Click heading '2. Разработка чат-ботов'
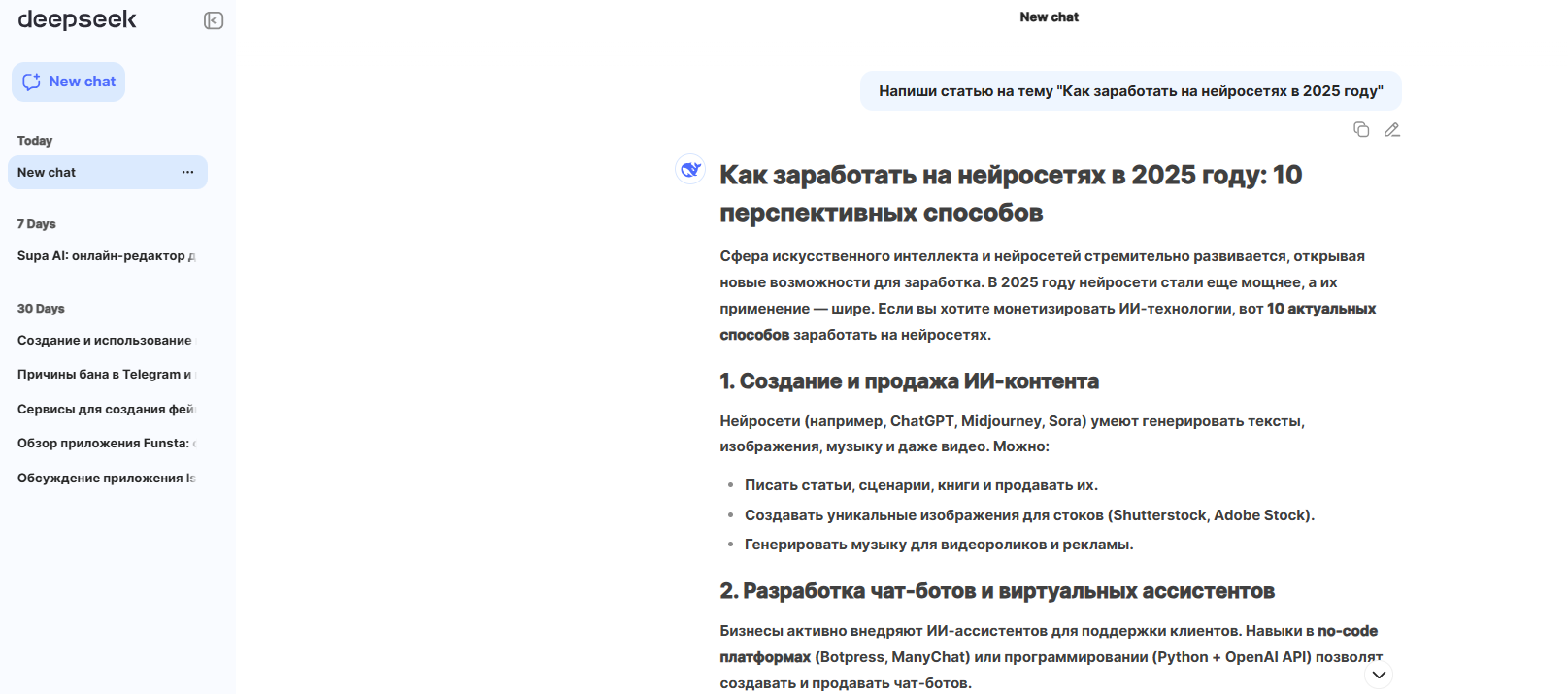Image resolution: width=1568 pixels, height=694 pixels. (997, 591)
